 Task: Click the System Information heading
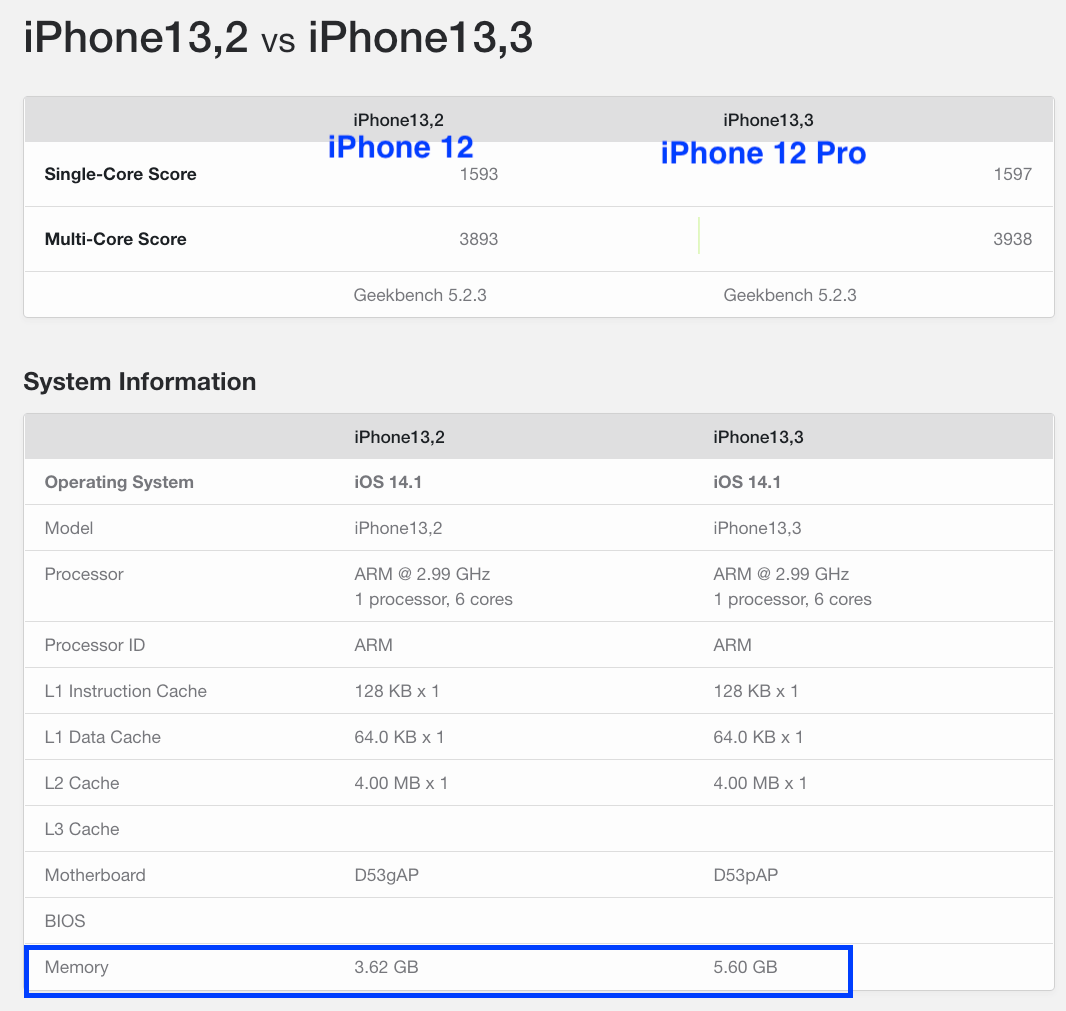[x=140, y=381]
